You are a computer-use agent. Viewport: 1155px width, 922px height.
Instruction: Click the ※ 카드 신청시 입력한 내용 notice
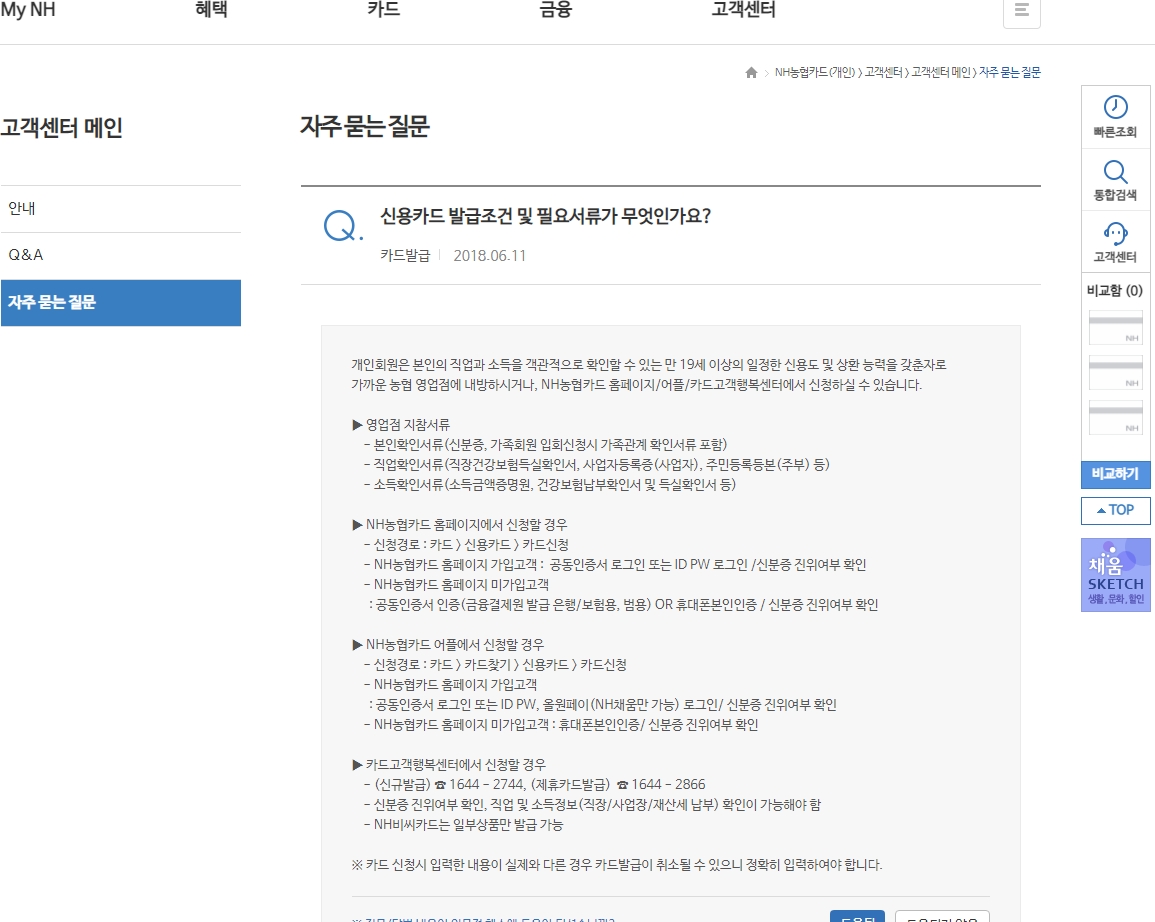(617, 865)
